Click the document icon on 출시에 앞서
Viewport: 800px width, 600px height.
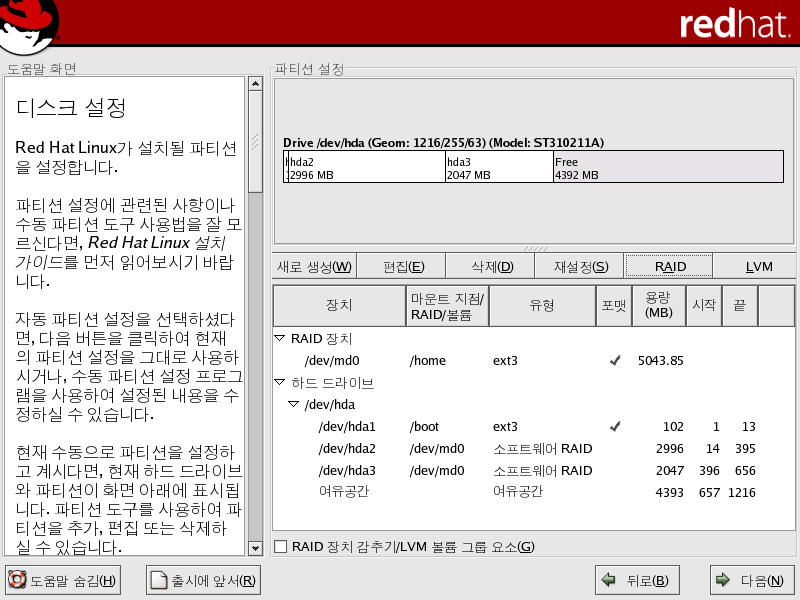(x=158, y=580)
